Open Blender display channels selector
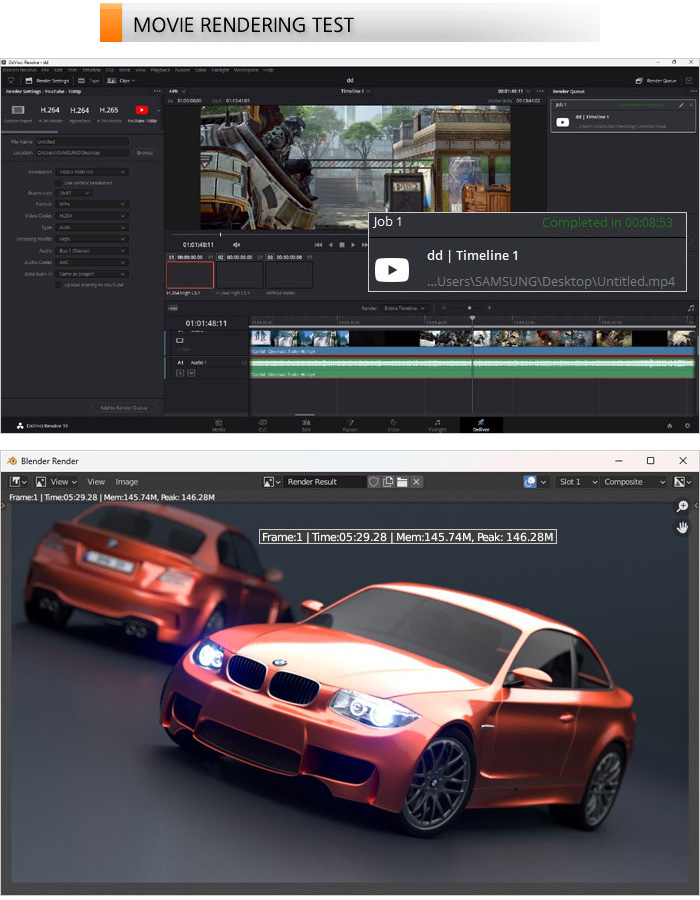 pyautogui.click(x=683, y=482)
